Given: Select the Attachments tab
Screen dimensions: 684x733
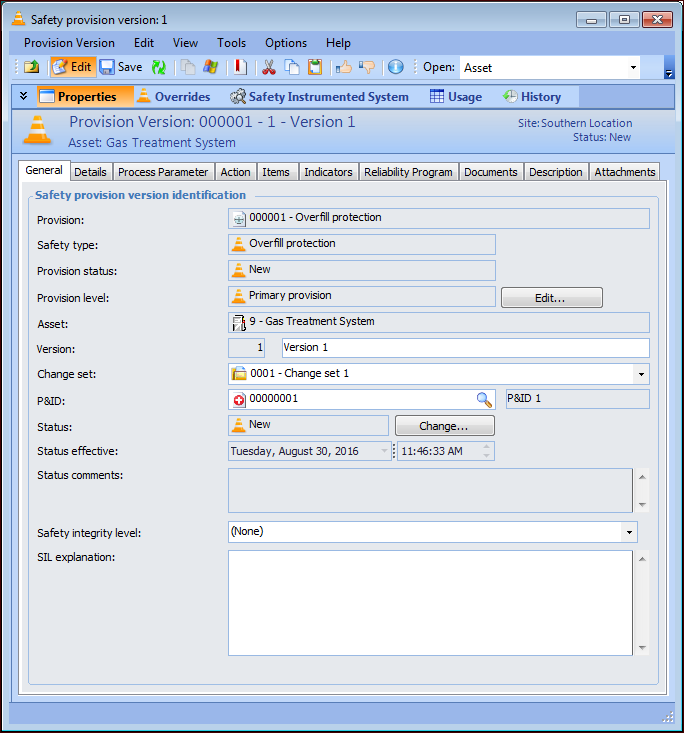Looking at the screenshot, I should (625, 172).
